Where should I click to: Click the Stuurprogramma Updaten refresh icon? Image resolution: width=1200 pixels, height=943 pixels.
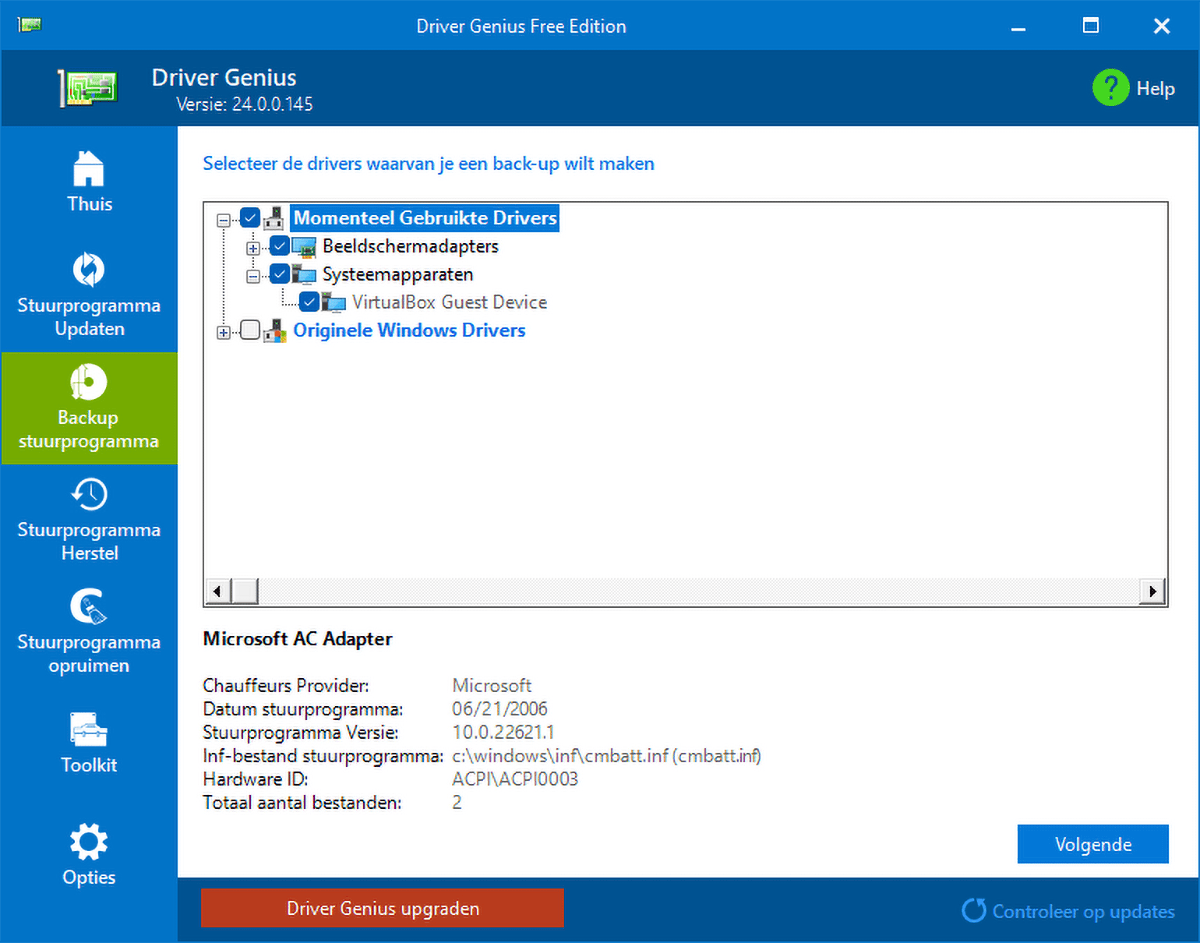point(89,270)
